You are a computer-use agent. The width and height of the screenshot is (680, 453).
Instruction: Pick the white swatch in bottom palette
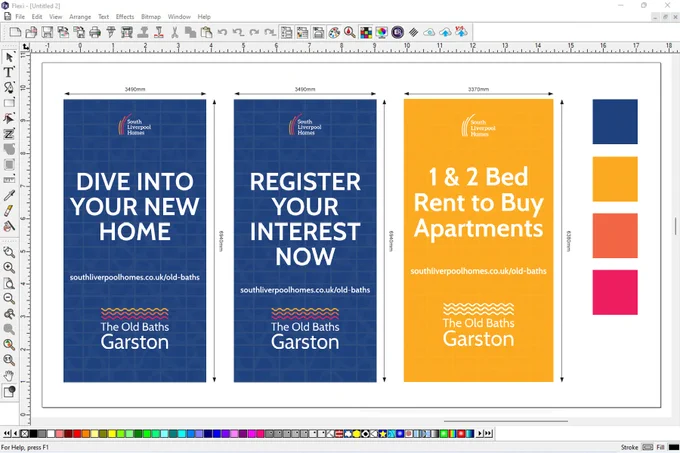pyautogui.click(x=51, y=433)
